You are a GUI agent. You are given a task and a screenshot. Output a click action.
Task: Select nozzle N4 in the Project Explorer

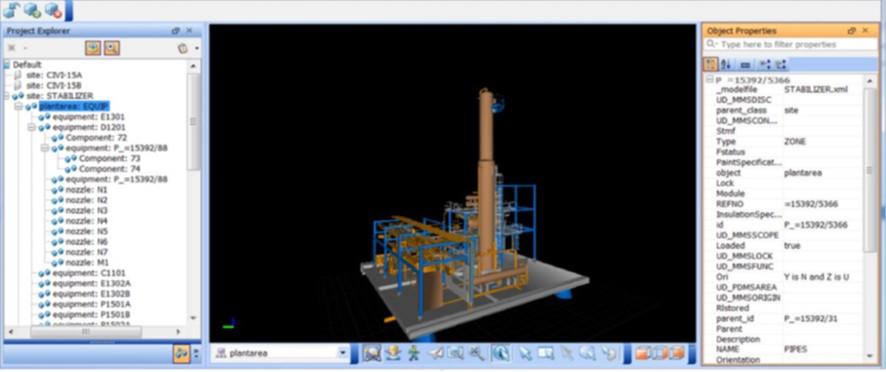coord(80,221)
